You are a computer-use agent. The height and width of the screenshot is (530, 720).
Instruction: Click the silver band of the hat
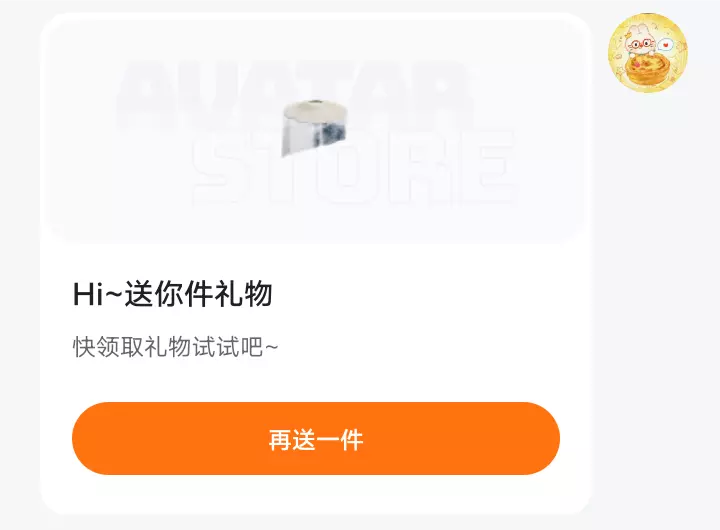pyautogui.click(x=316, y=136)
